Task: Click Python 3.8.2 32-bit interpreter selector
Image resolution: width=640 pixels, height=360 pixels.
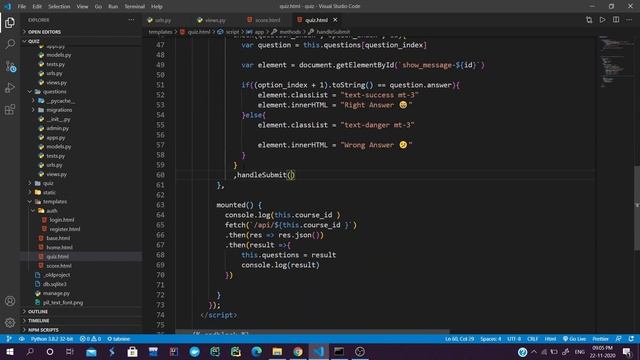Action: point(52,339)
